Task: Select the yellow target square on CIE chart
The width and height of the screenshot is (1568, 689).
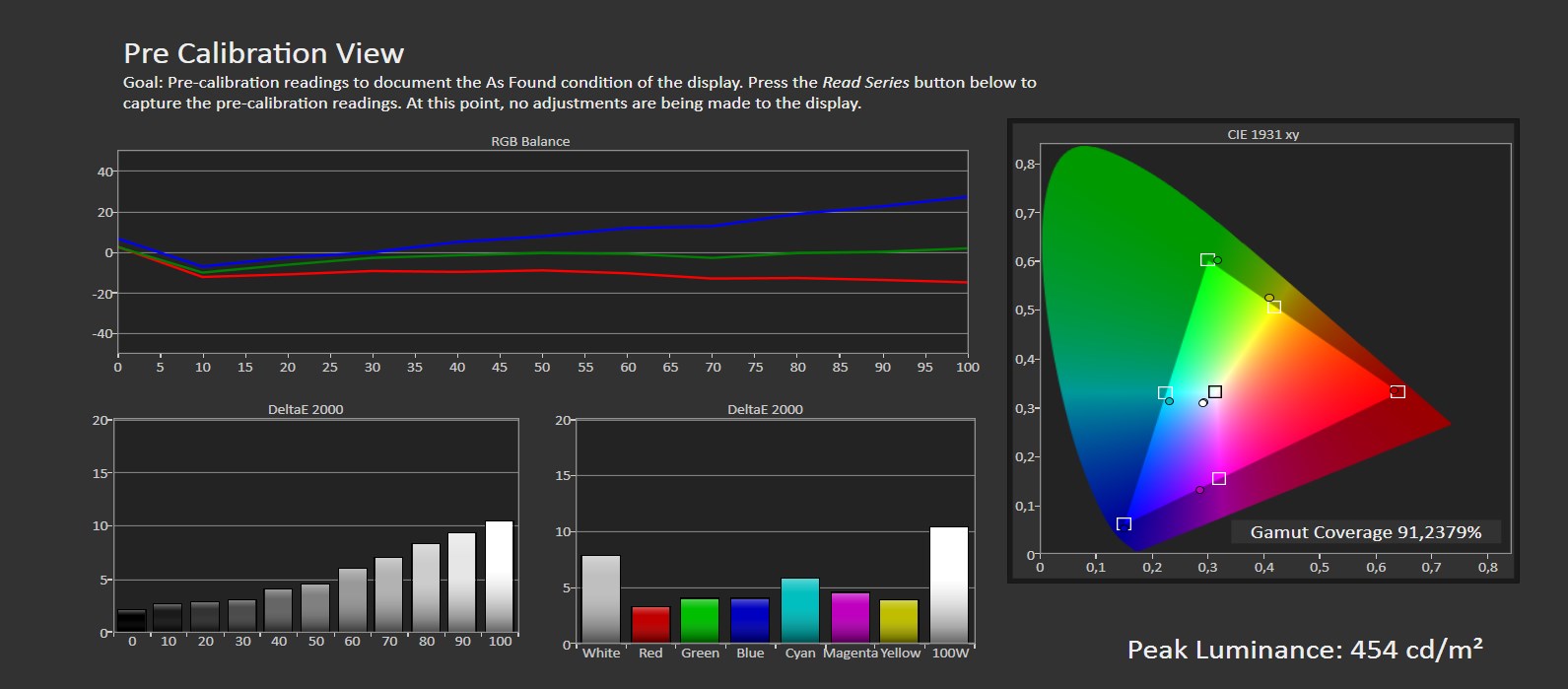Action: point(1274,308)
